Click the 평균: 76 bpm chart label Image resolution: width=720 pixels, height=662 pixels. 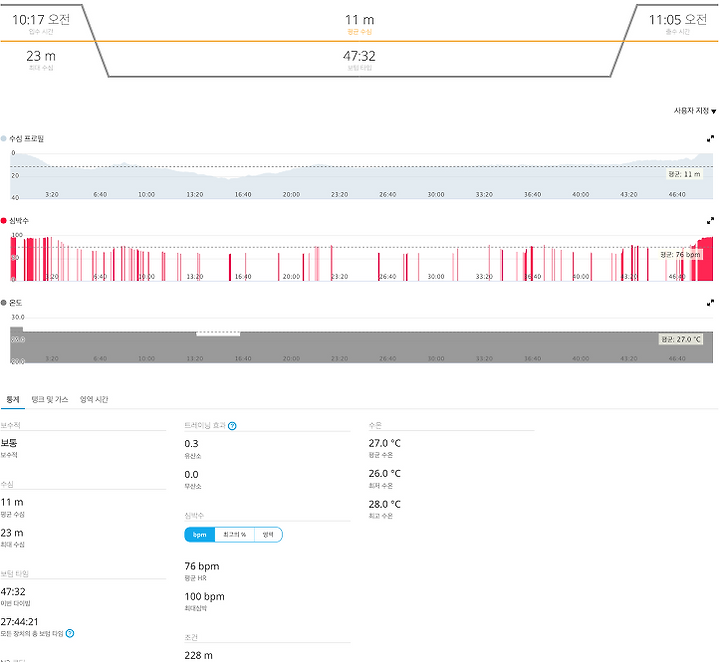(x=681, y=254)
